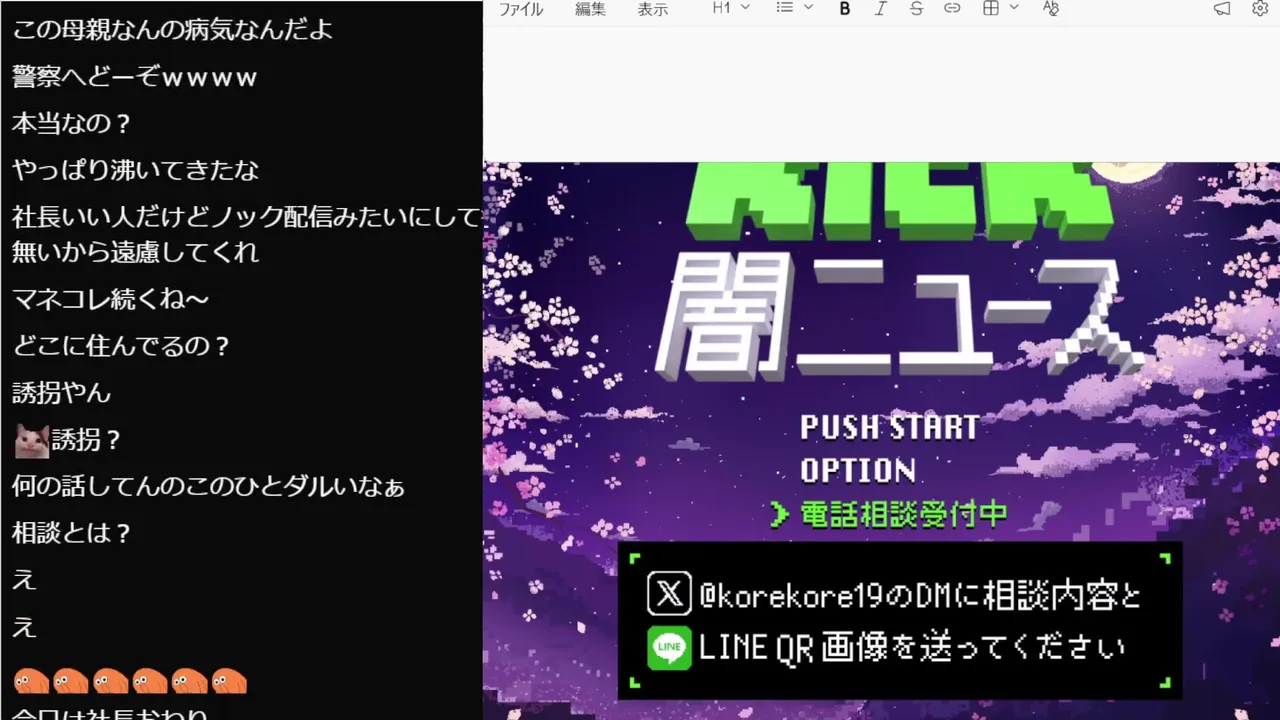Click the first shrimp emote in chat
Viewport: 1280px width, 720px height.
click(x=31, y=680)
